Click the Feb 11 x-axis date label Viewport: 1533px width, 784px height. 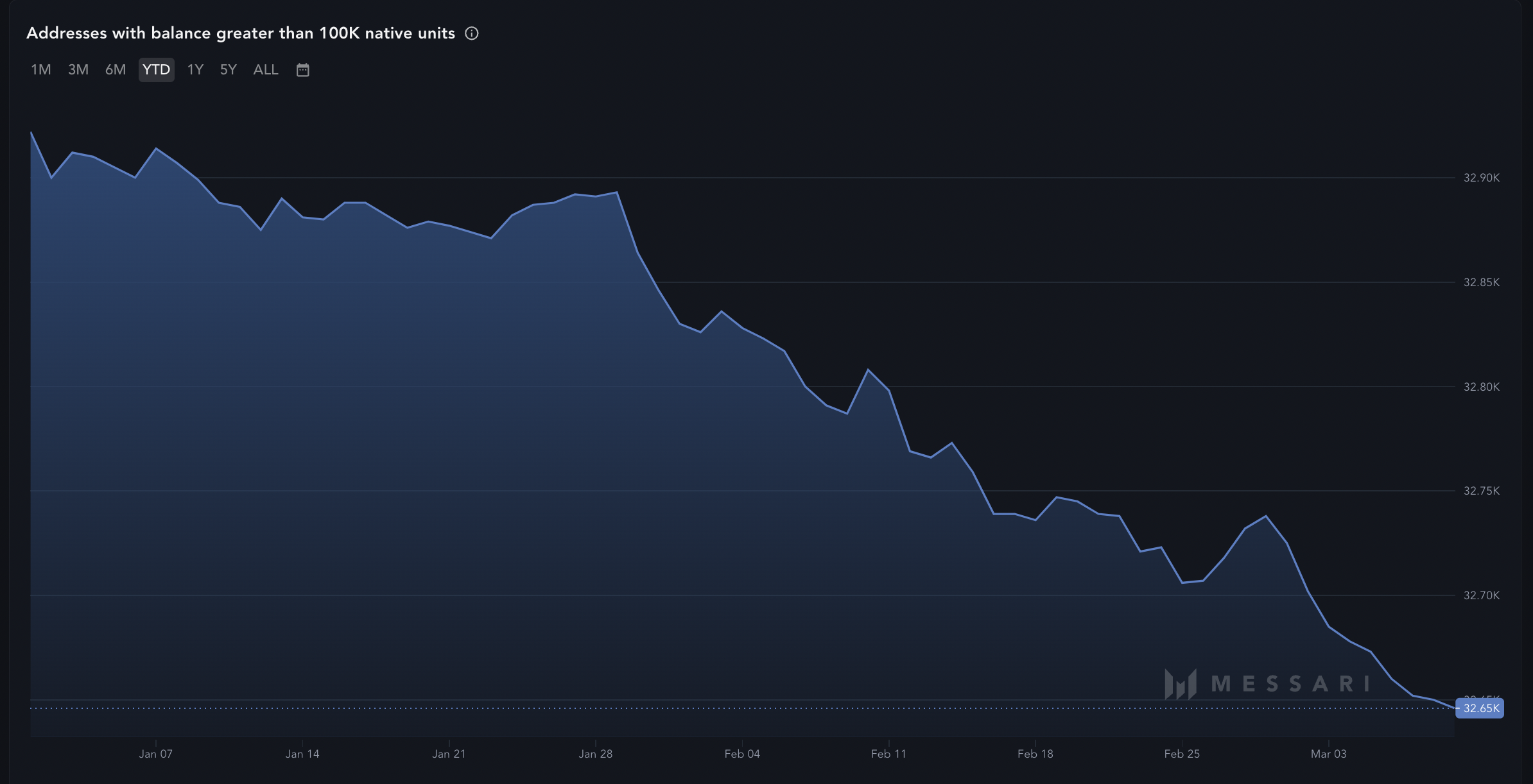tap(888, 754)
